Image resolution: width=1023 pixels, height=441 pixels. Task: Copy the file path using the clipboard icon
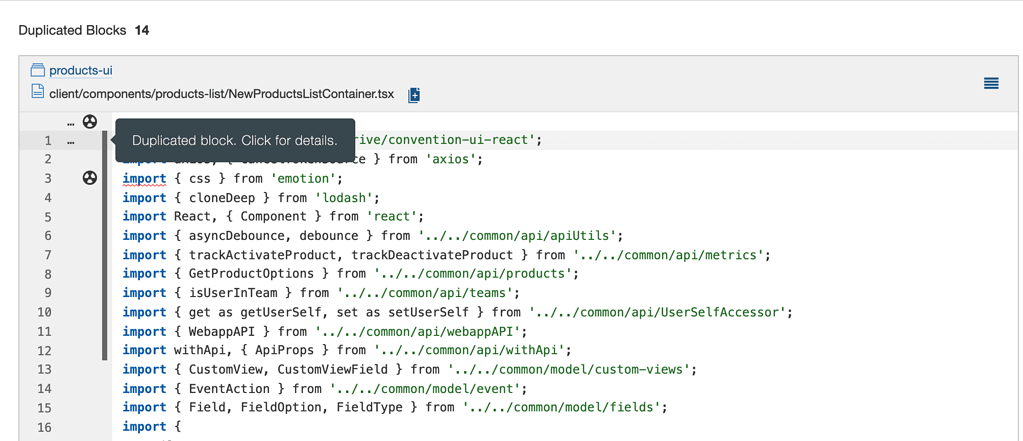414,95
